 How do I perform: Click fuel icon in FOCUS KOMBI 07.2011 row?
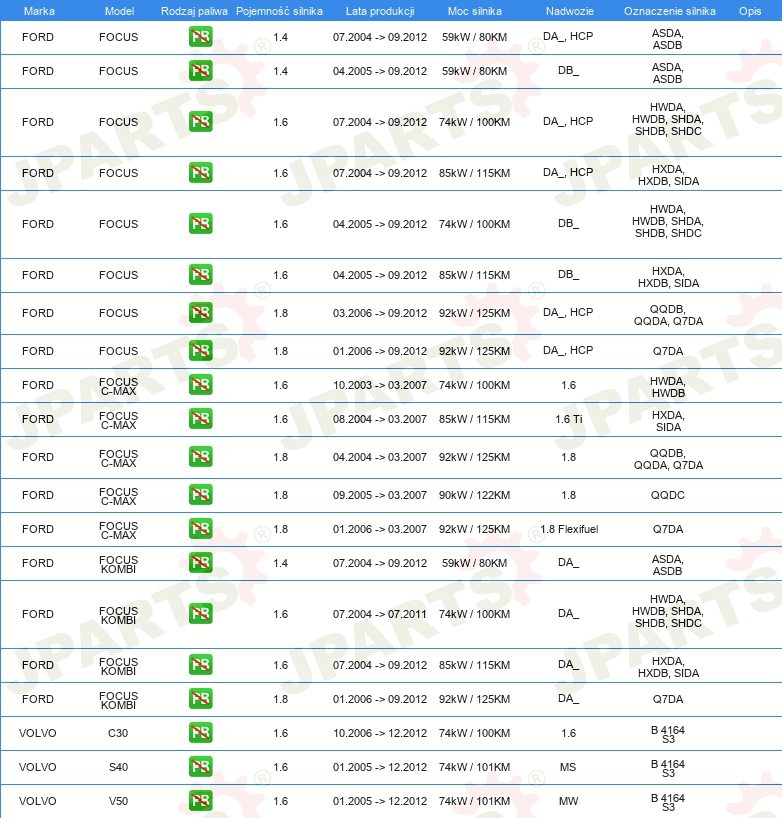click(200, 614)
